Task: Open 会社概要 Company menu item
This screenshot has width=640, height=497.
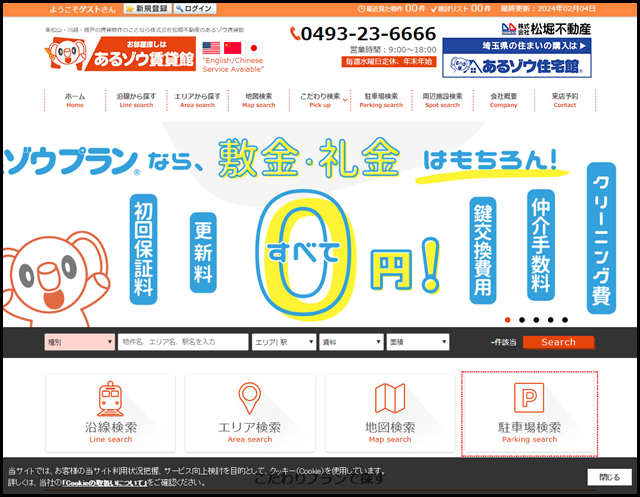Action: click(x=504, y=100)
